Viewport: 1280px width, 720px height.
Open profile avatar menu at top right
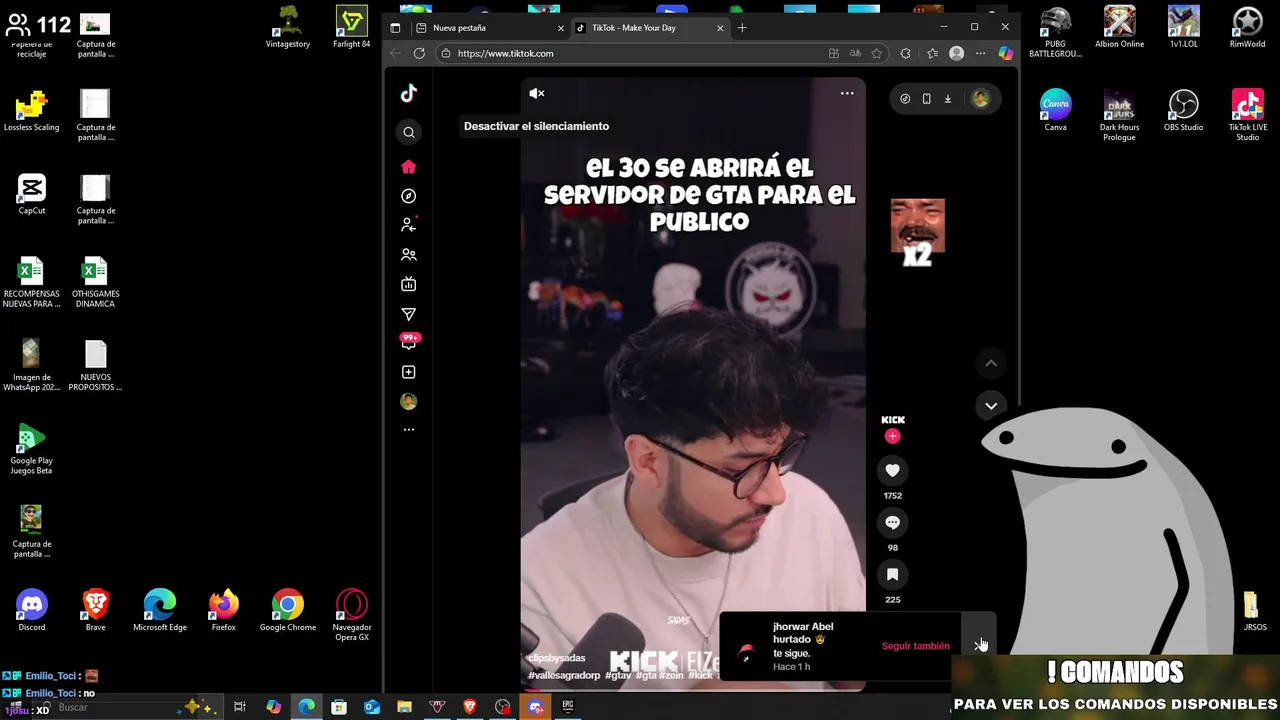coord(980,98)
